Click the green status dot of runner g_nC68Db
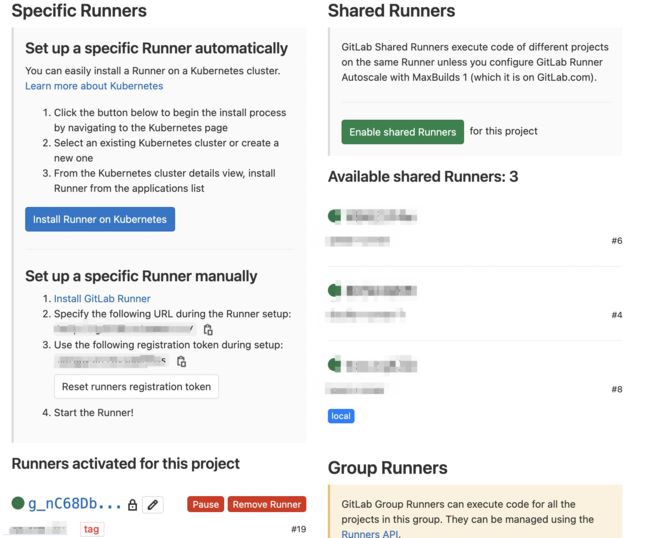The height and width of the screenshot is (538, 650). 18,503
